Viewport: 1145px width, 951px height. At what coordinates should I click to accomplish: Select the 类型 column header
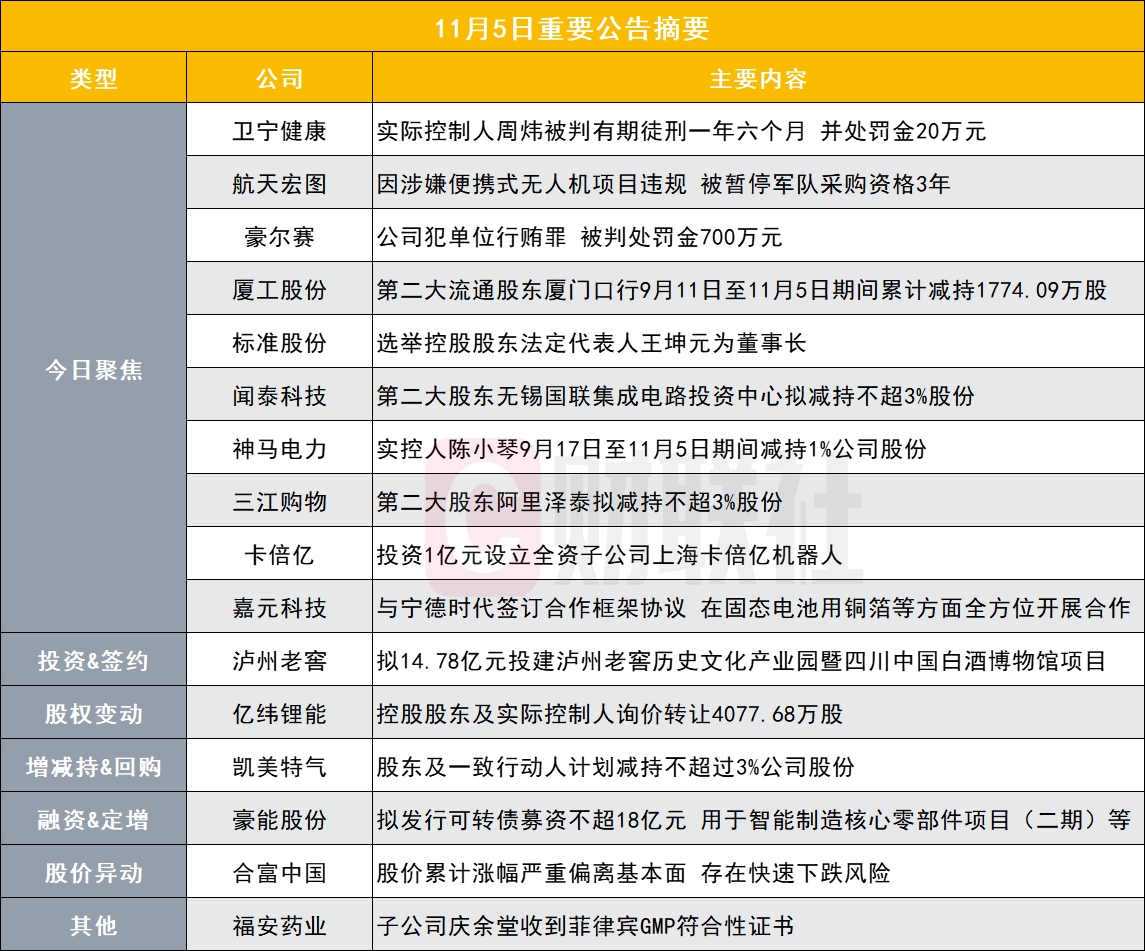(x=93, y=79)
